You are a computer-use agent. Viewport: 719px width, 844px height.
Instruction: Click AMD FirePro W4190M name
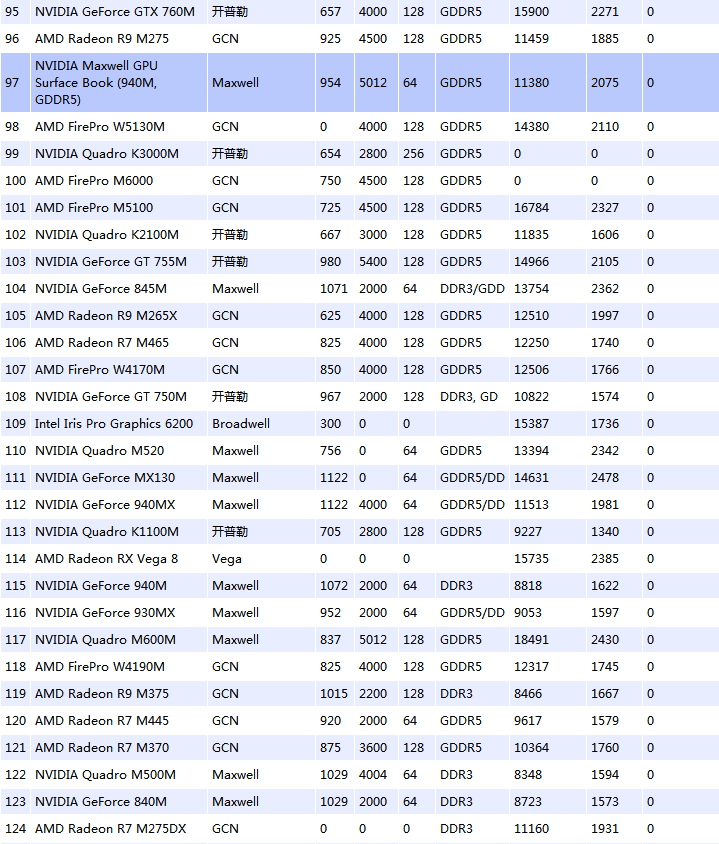point(100,666)
